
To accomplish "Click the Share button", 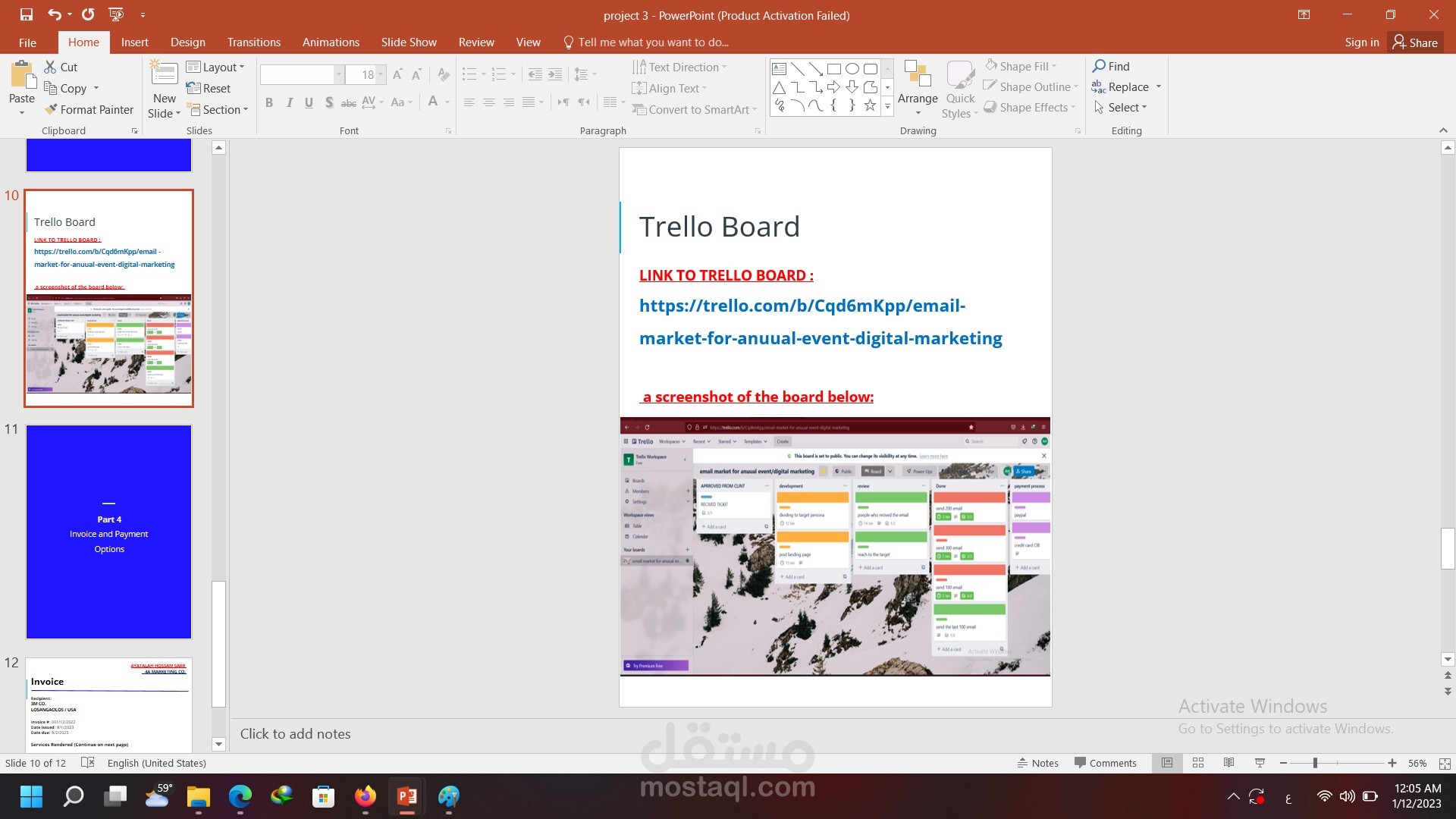I will pos(1415,42).
